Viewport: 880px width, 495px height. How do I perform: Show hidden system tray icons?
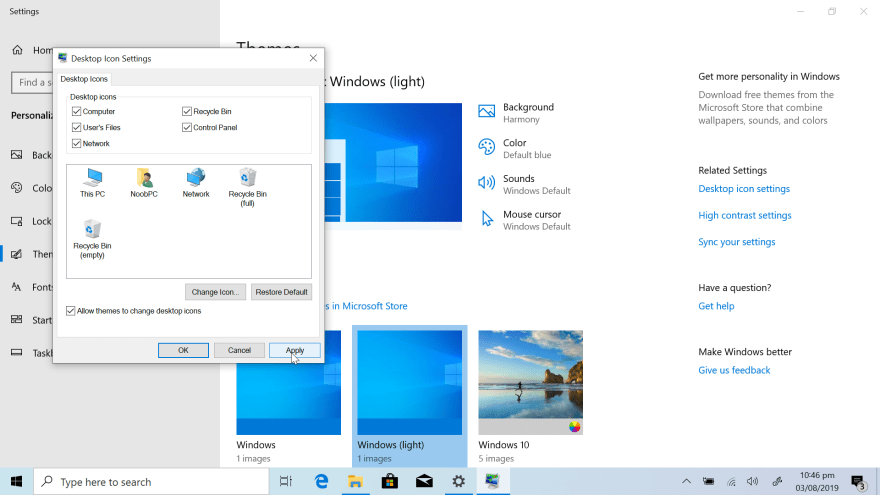pyautogui.click(x=686, y=482)
